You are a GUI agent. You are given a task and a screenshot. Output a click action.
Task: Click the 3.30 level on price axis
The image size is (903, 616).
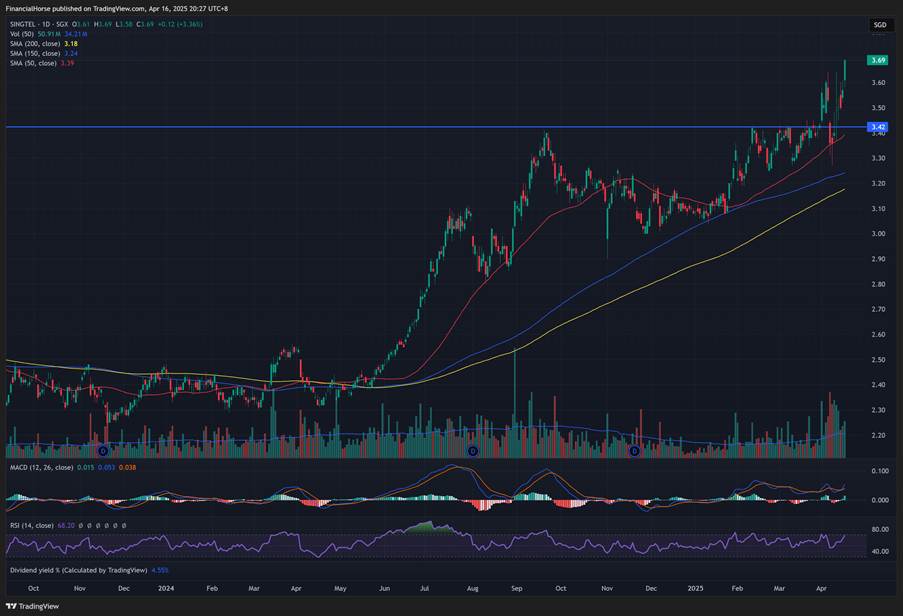click(x=878, y=158)
